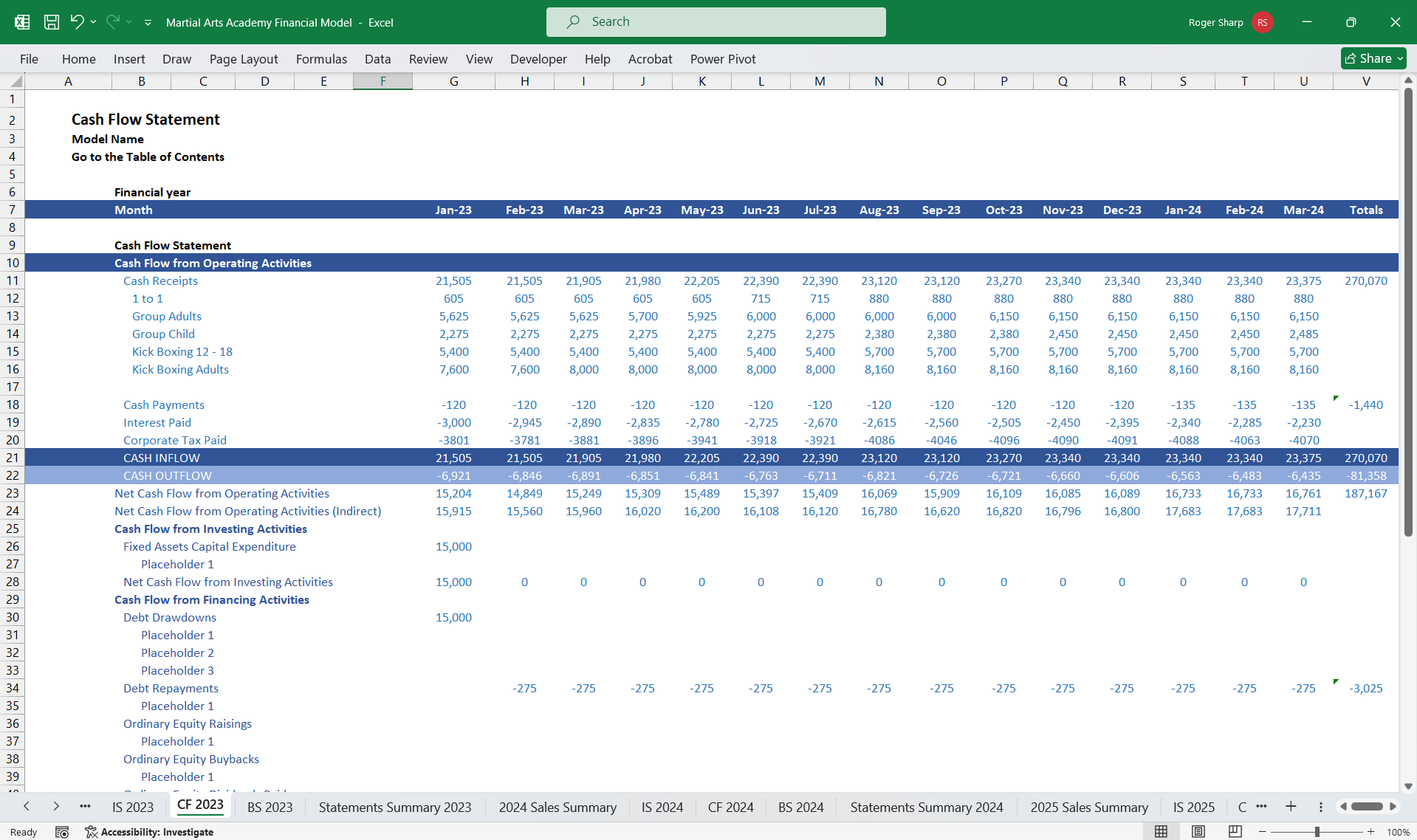Open Roger Sharp account avatar

click(1263, 22)
